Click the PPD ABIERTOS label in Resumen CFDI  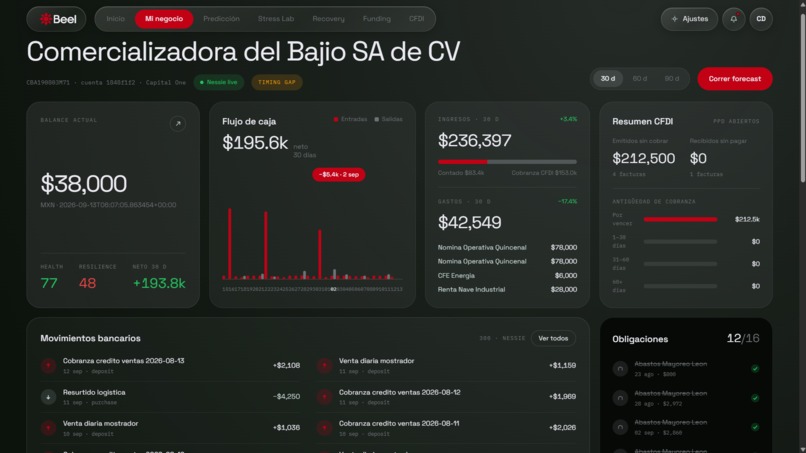pyautogui.click(x=736, y=122)
